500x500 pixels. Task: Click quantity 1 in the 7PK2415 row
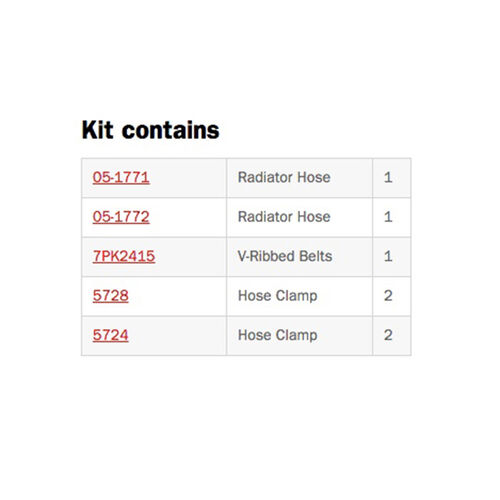388,256
